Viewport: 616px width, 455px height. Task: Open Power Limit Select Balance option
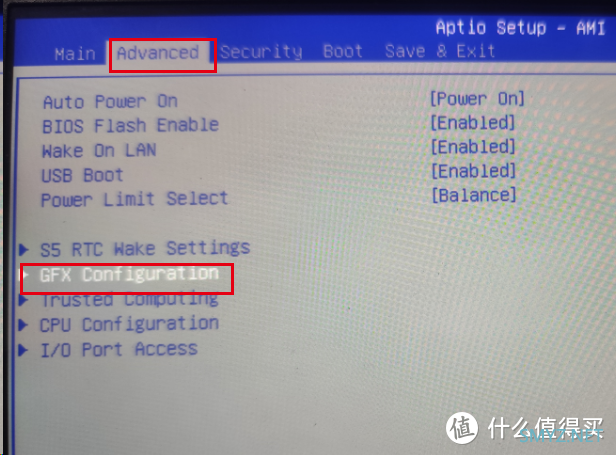tap(474, 195)
